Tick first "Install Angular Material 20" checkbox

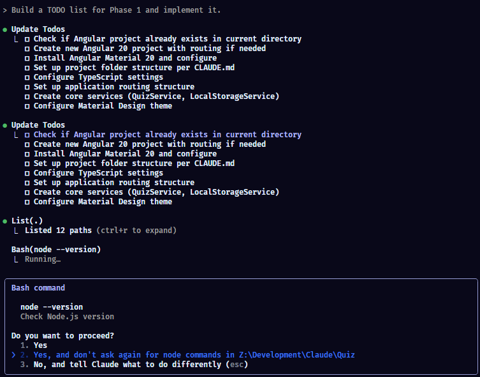(27, 59)
